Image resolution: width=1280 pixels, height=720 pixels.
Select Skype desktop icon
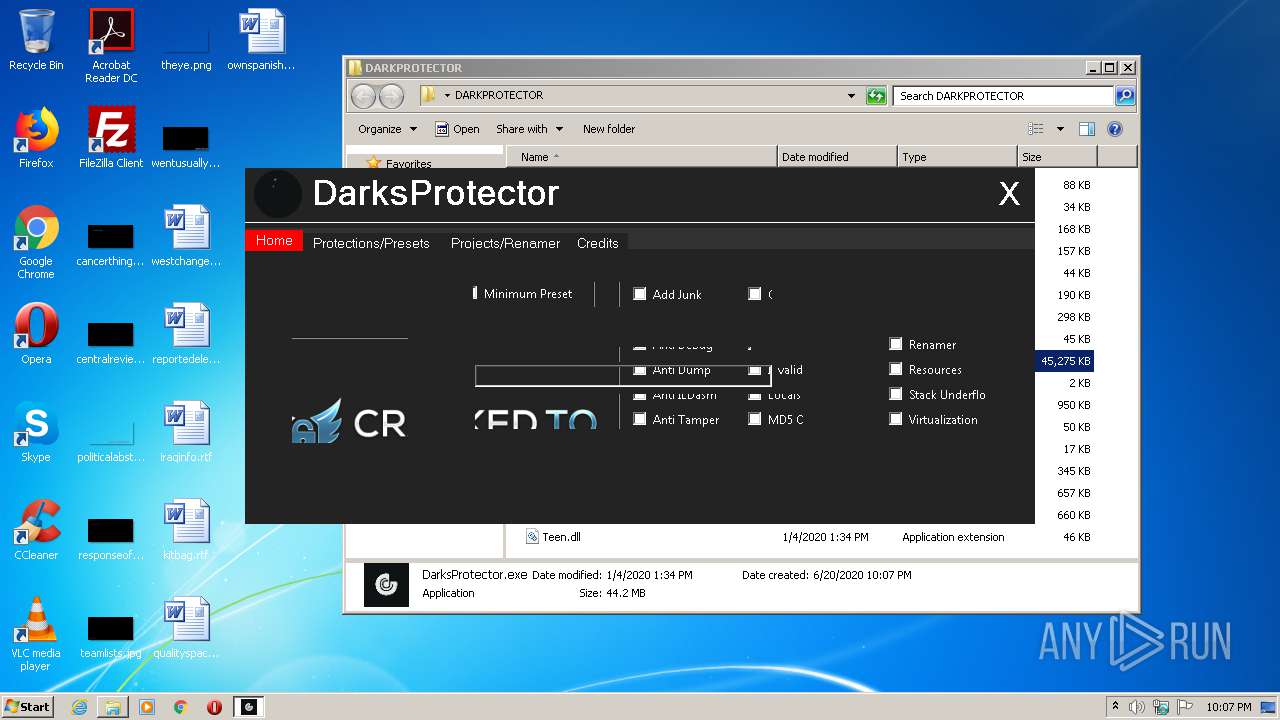(x=36, y=432)
